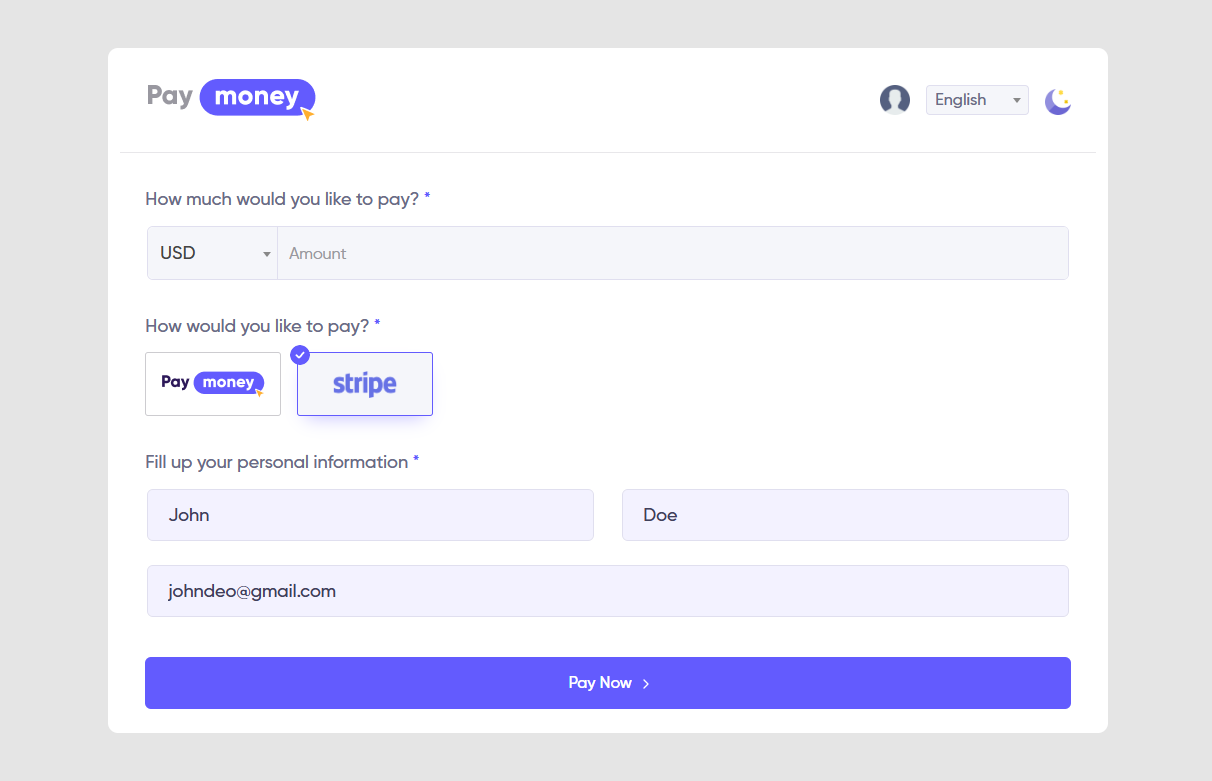The image size is (1212, 781).
Task: Select the Pay money payment method
Action: click(213, 384)
